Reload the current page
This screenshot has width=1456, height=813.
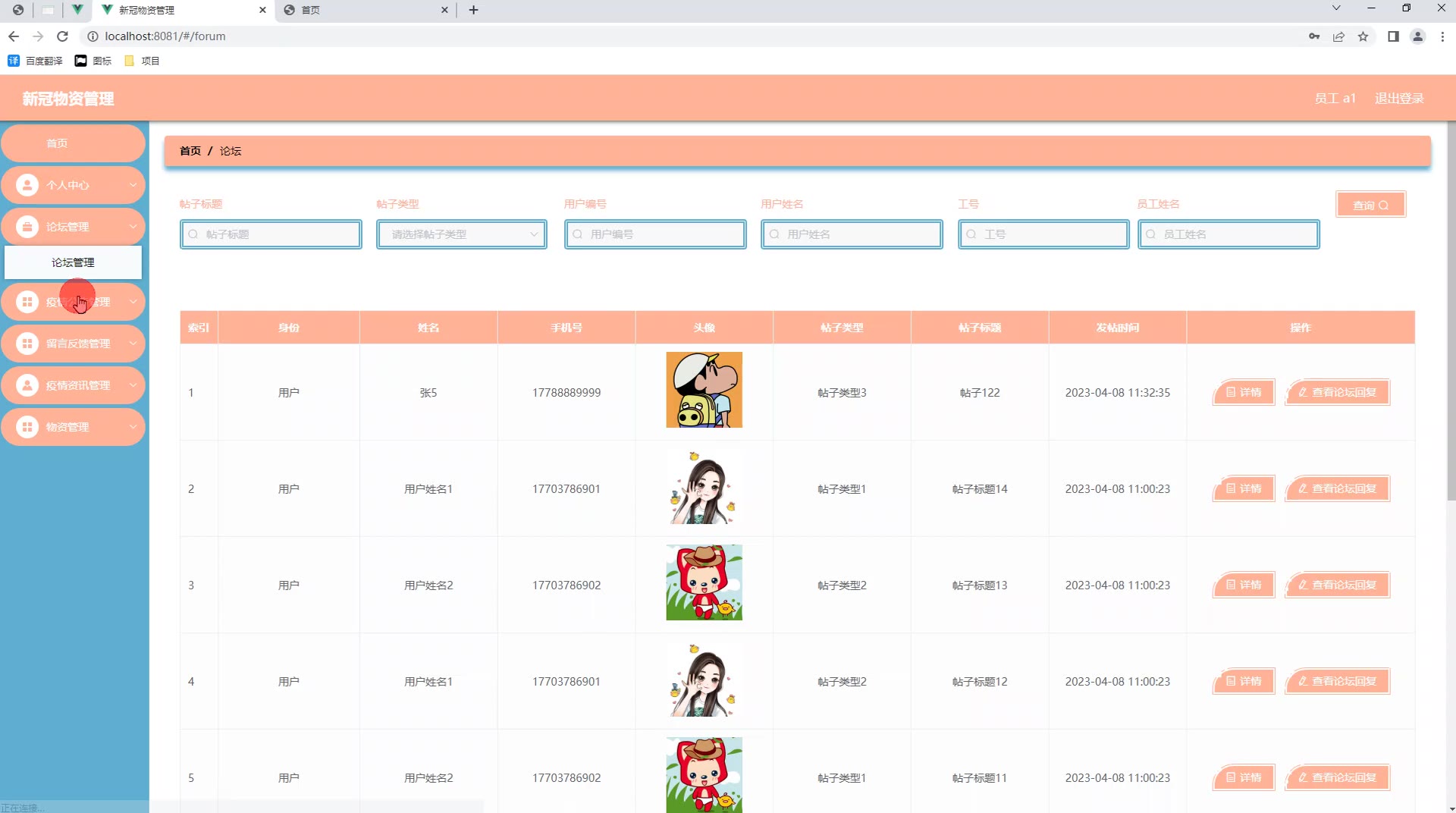tap(63, 36)
